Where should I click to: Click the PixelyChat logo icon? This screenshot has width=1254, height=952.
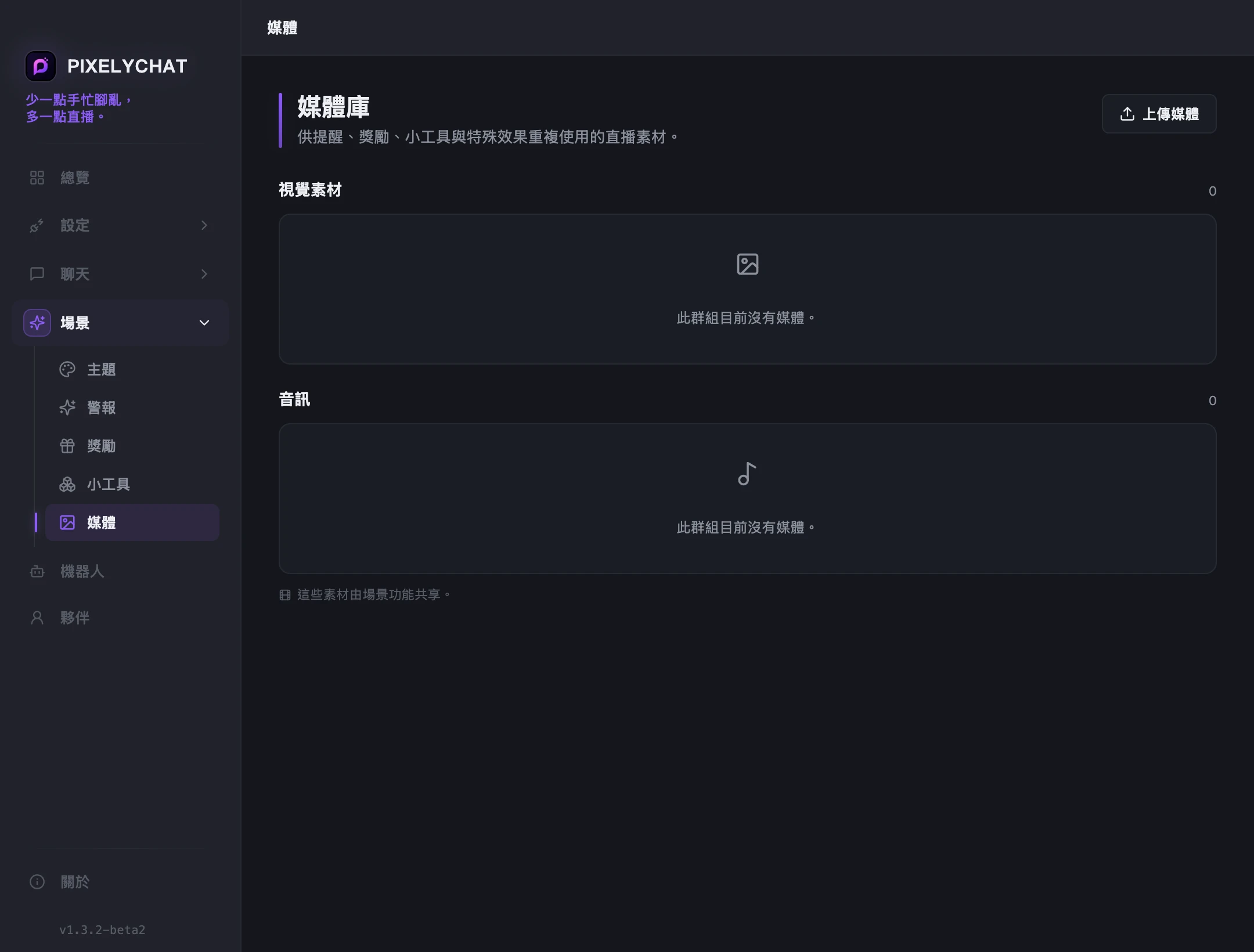point(41,66)
